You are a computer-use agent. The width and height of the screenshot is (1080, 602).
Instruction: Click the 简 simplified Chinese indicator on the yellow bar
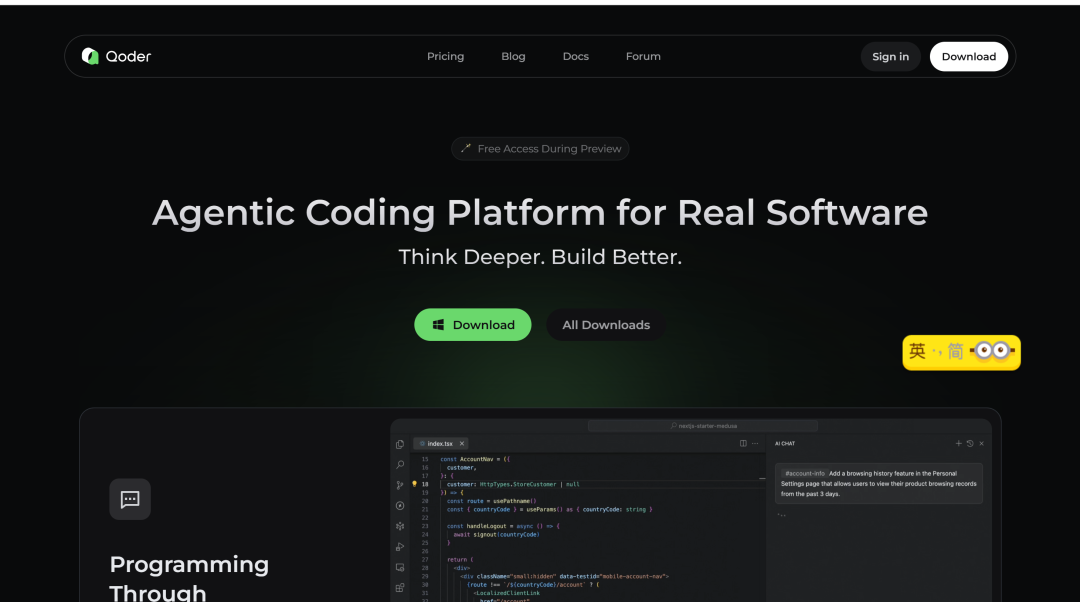[955, 351]
